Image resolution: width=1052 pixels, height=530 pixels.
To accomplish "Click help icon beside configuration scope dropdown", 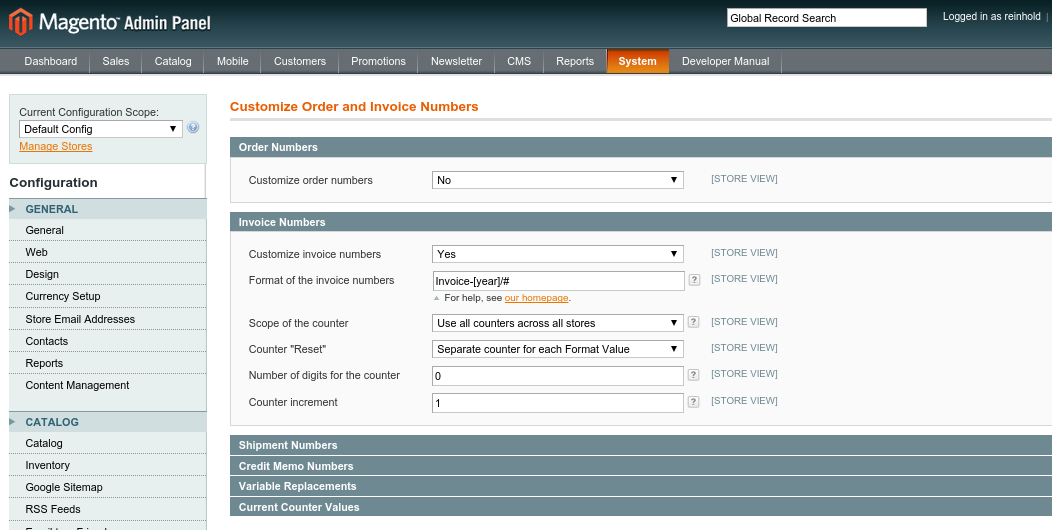I will tap(193, 128).
